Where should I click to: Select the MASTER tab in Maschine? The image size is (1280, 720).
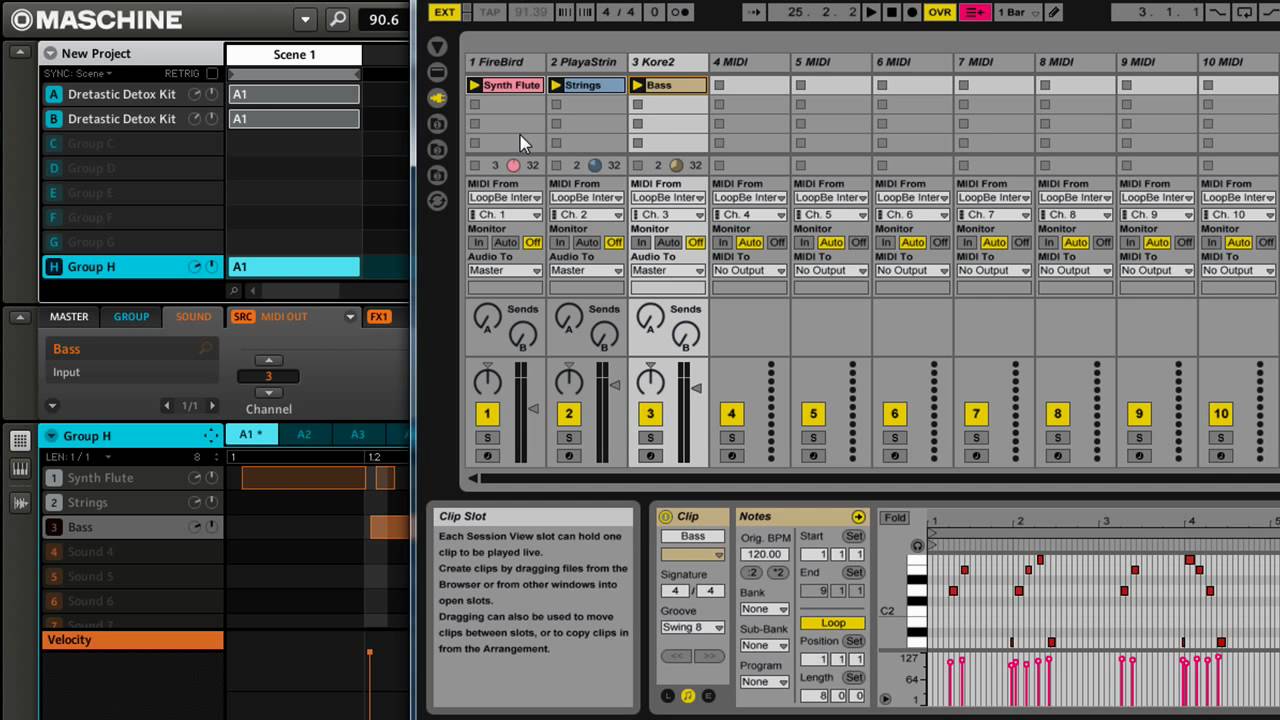69,317
